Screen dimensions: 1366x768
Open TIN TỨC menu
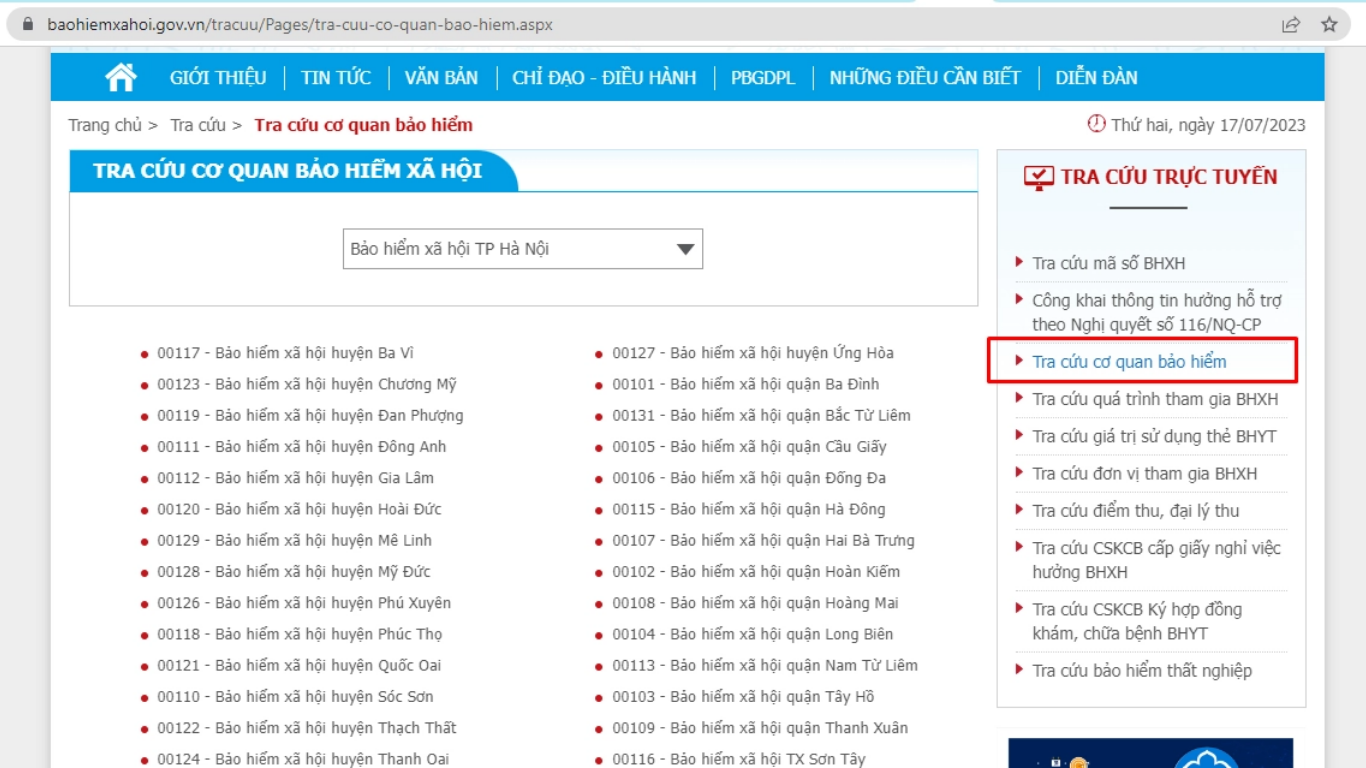point(336,76)
